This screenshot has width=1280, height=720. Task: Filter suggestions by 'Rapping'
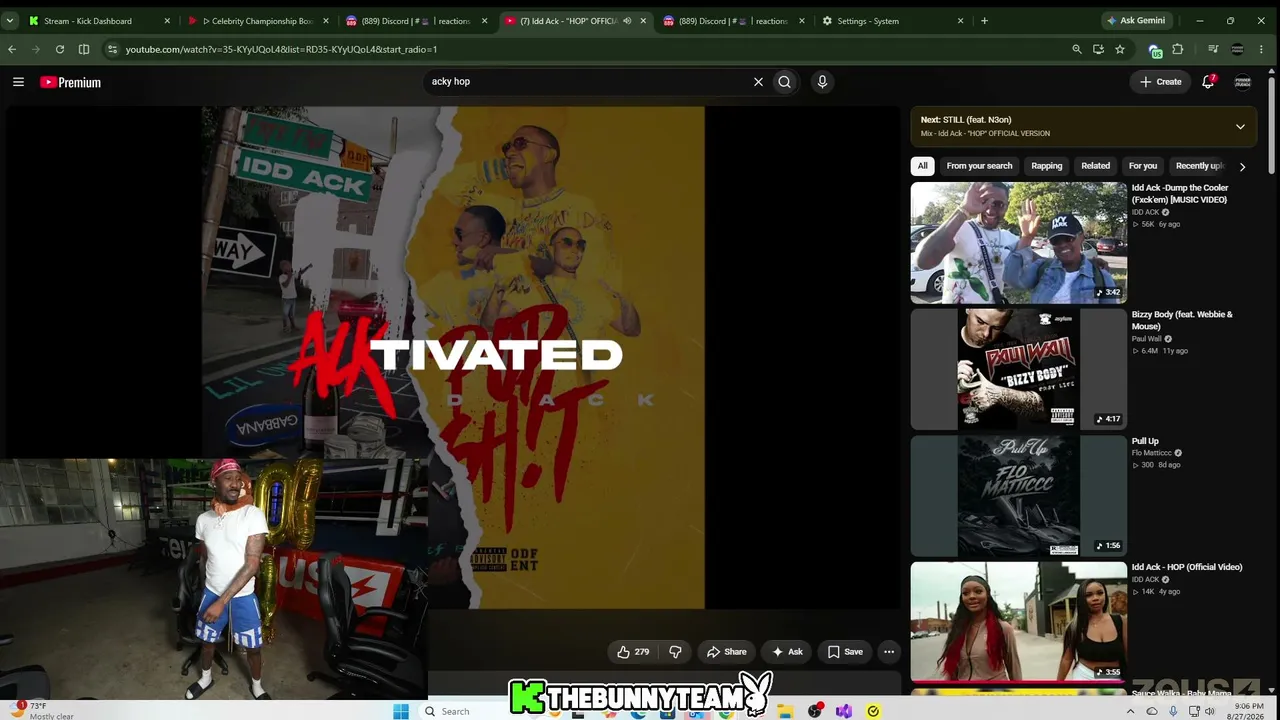[x=1047, y=166]
